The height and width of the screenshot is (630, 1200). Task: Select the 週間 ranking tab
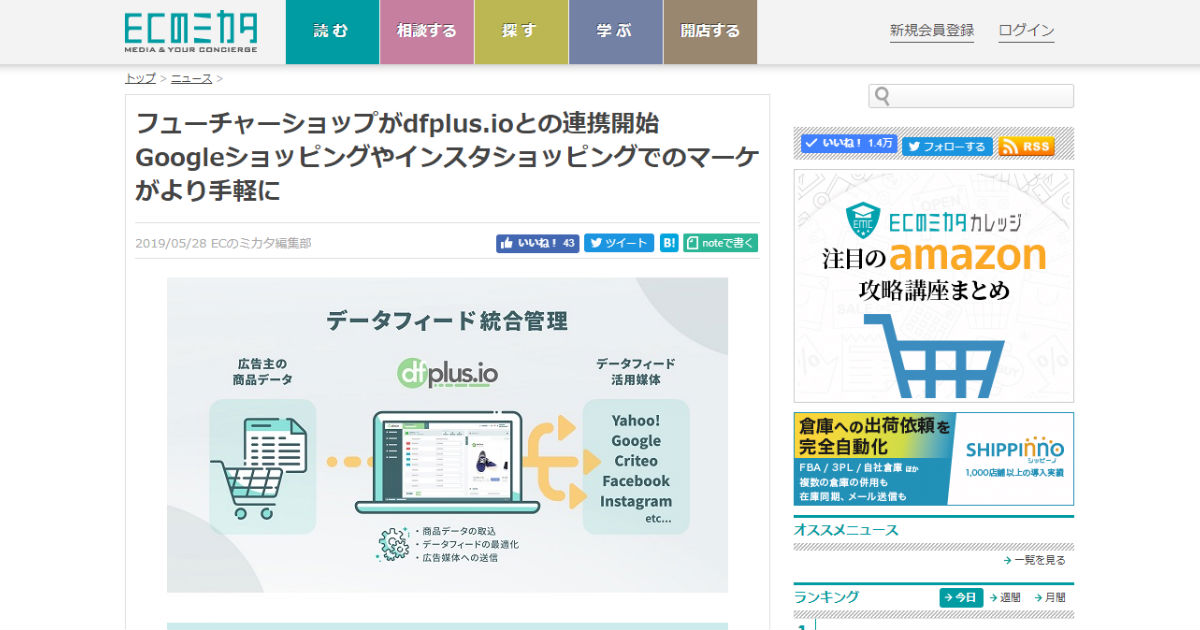click(x=1005, y=597)
